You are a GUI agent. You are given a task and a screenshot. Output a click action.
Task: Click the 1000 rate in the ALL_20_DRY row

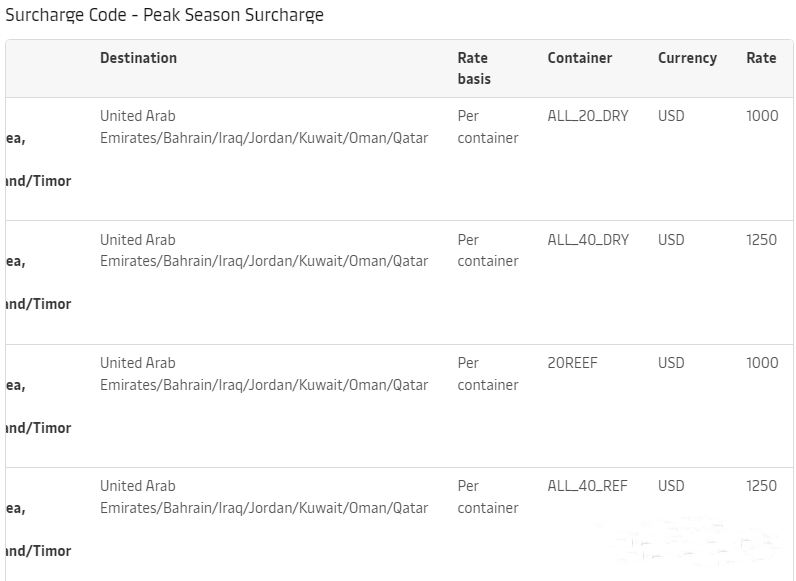[x=762, y=116]
